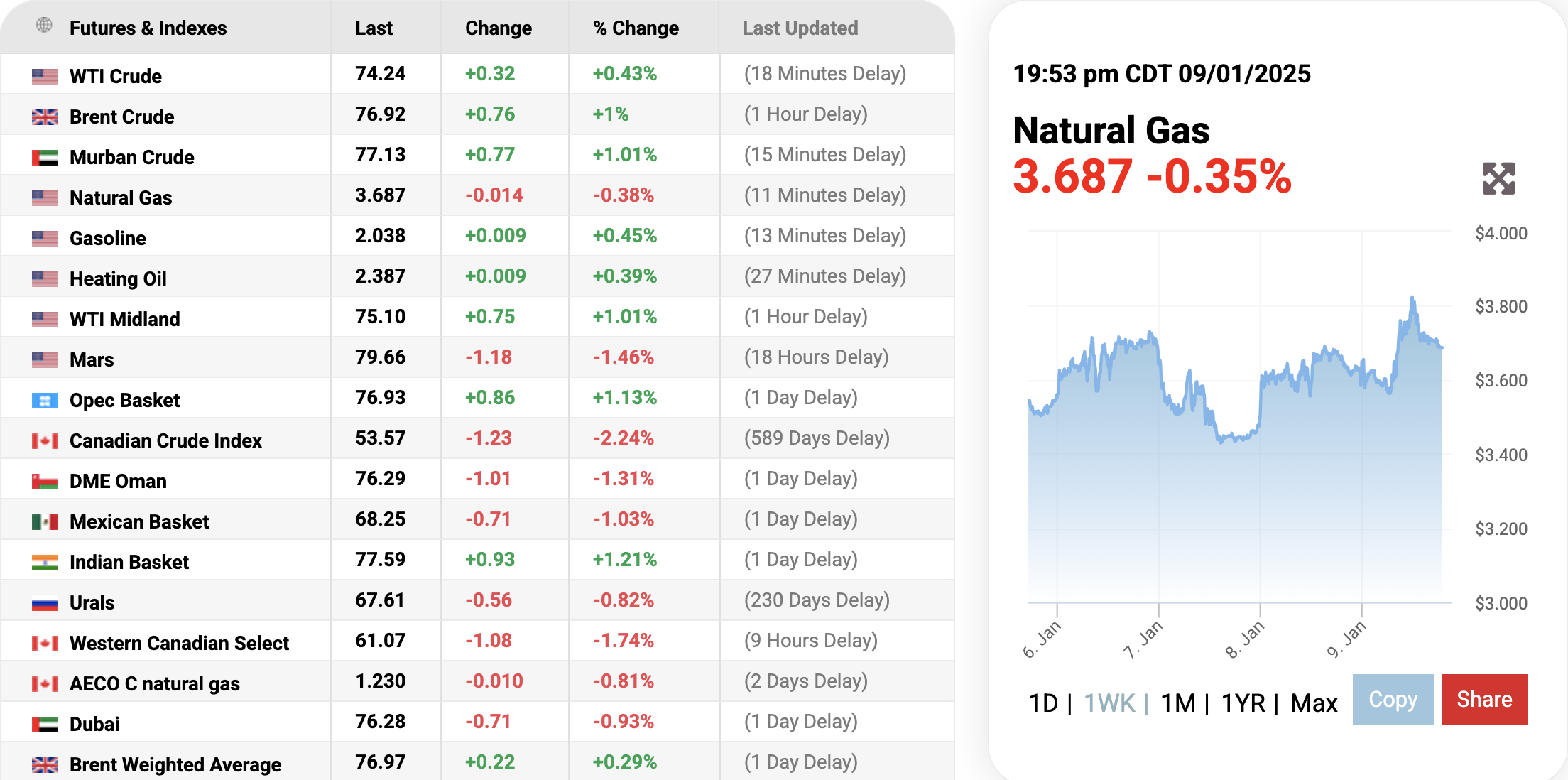1568x780 pixels.
Task: Click the price peak on the 9 Jan chart
Action: click(x=1412, y=298)
